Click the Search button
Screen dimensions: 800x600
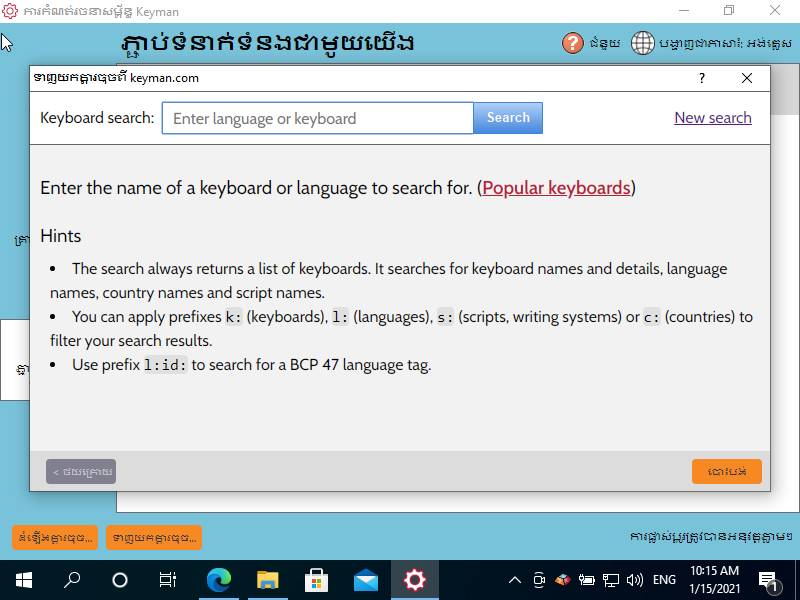508,118
